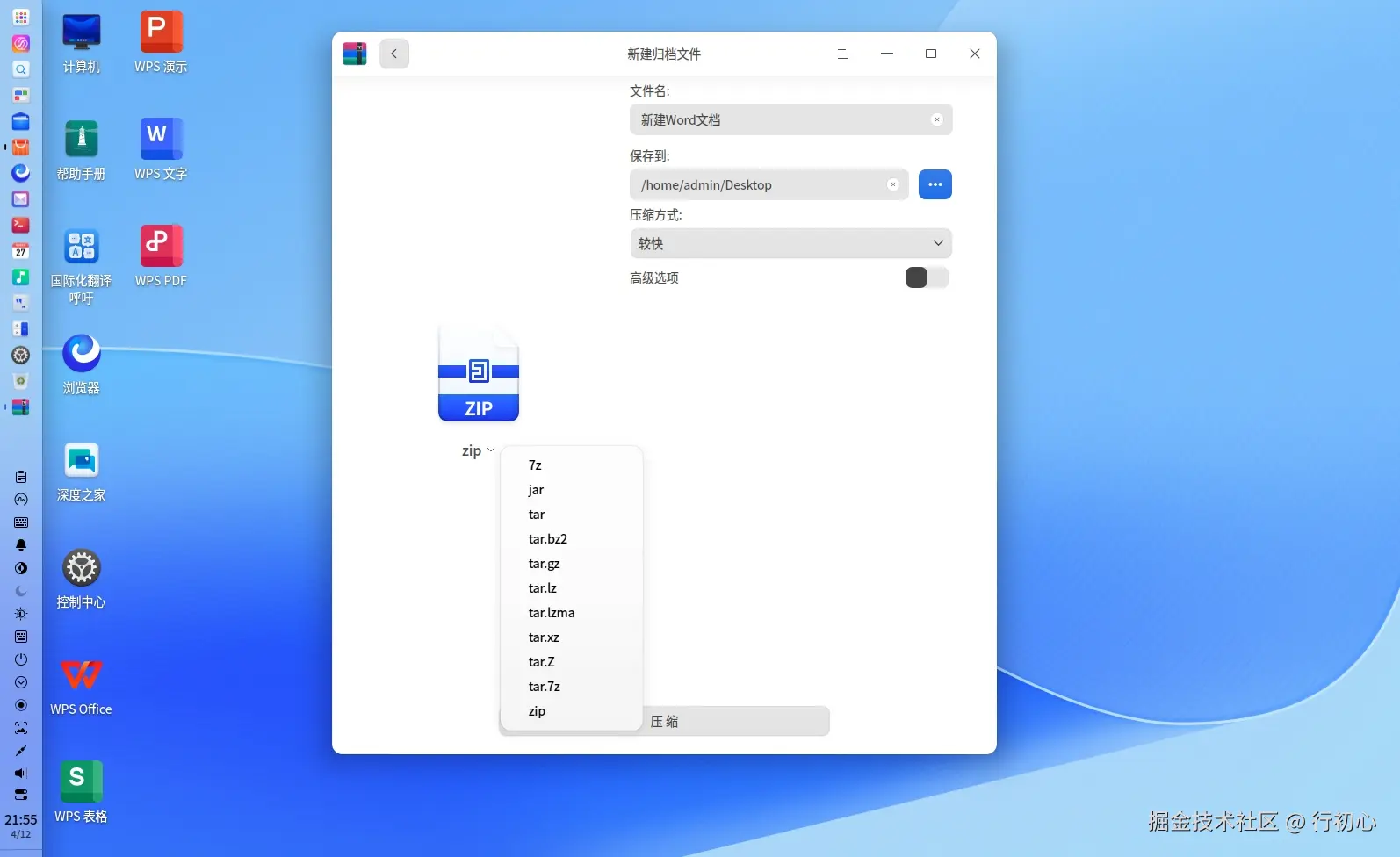The width and height of the screenshot is (1400, 857).
Task: Open the 浏览器 desktop icon
Action: click(82, 364)
